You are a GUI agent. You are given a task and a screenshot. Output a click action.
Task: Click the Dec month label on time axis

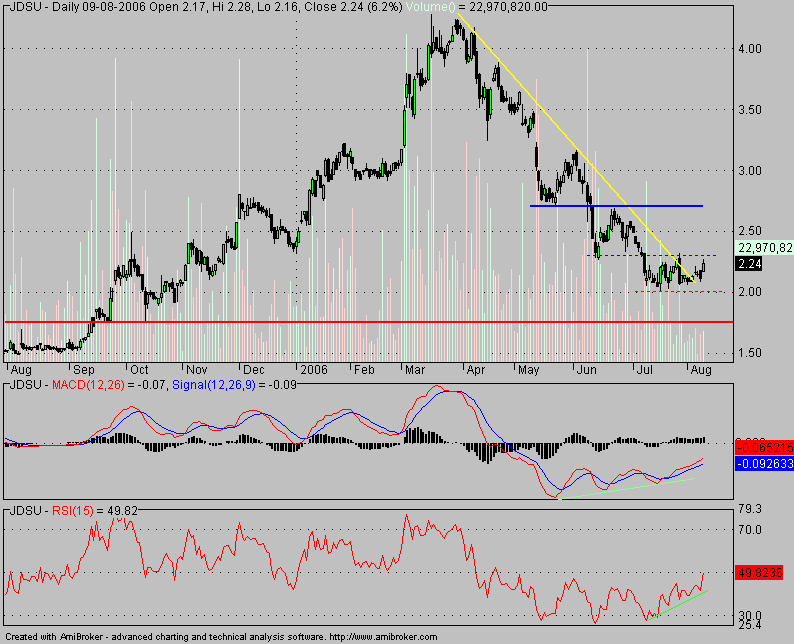pyautogui.click(x=254, y=370)
